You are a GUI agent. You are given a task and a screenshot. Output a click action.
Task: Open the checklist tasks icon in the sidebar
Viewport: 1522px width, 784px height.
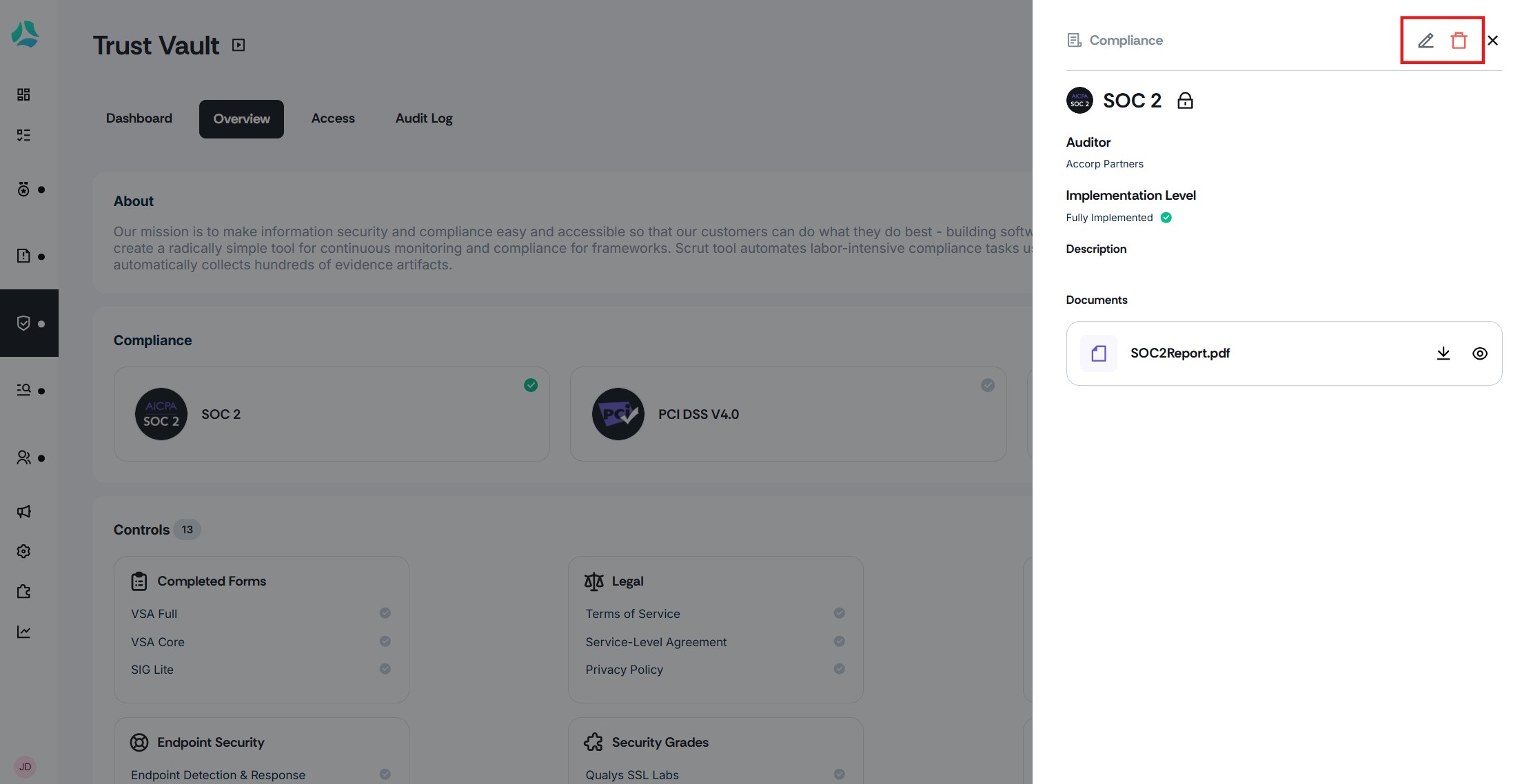[23, 135]
